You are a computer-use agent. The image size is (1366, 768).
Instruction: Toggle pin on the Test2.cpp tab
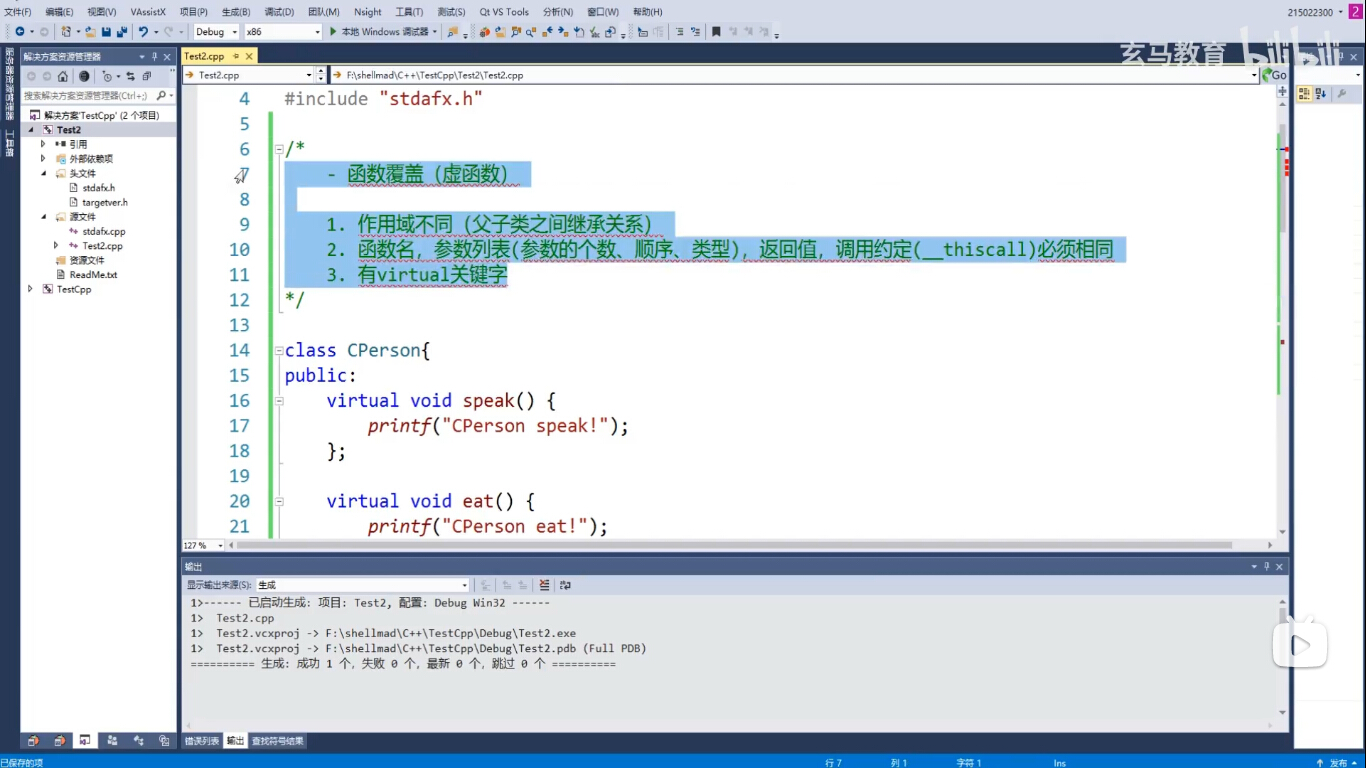click(x=234, y=57)
